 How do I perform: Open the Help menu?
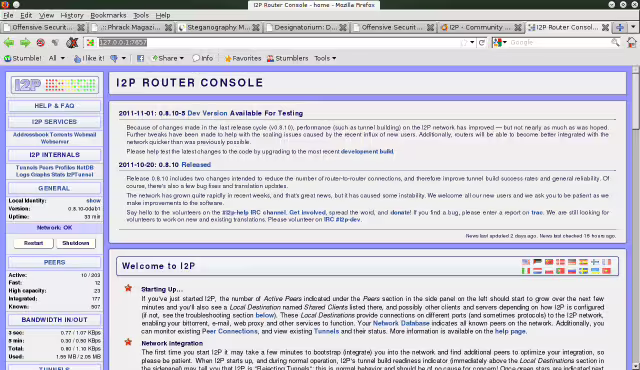163,15
